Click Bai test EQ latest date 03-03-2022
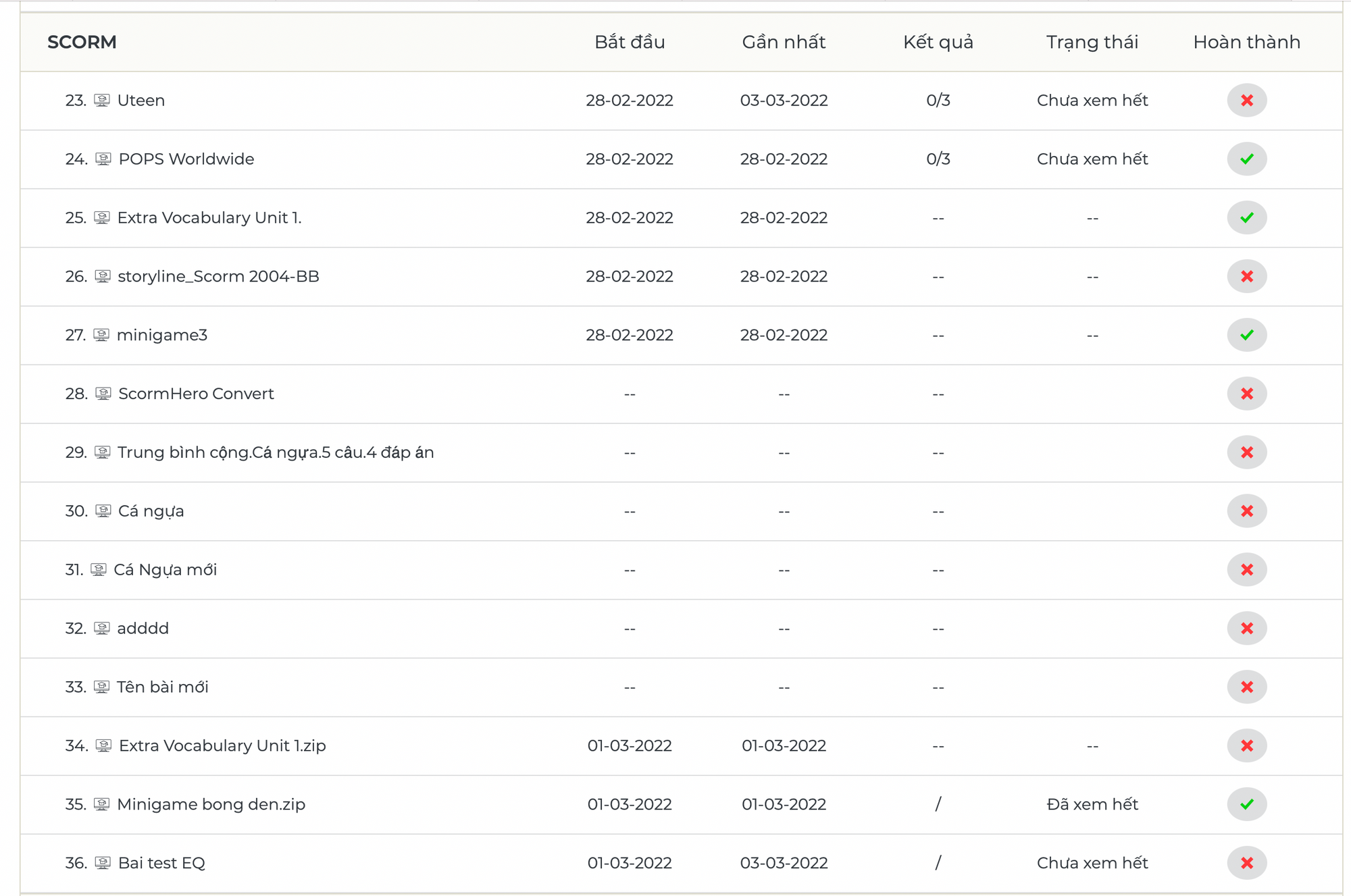Viewport: 1351px width, 896px height. pyautogui.click(x=784, y=864)
